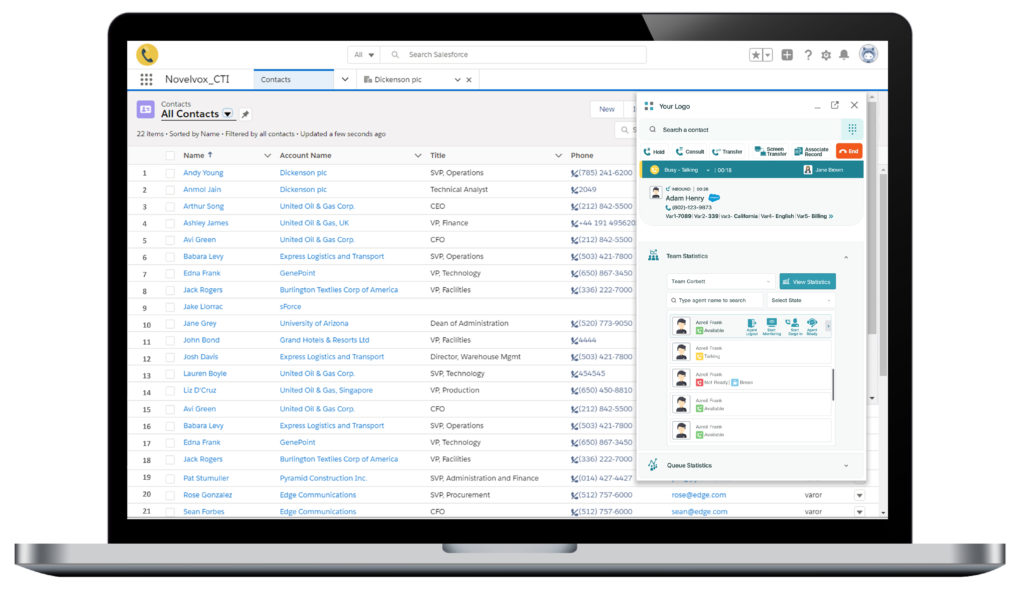Click the Search Salesforce field
This screenshot has height=598, width=1024.
[514, 55]
